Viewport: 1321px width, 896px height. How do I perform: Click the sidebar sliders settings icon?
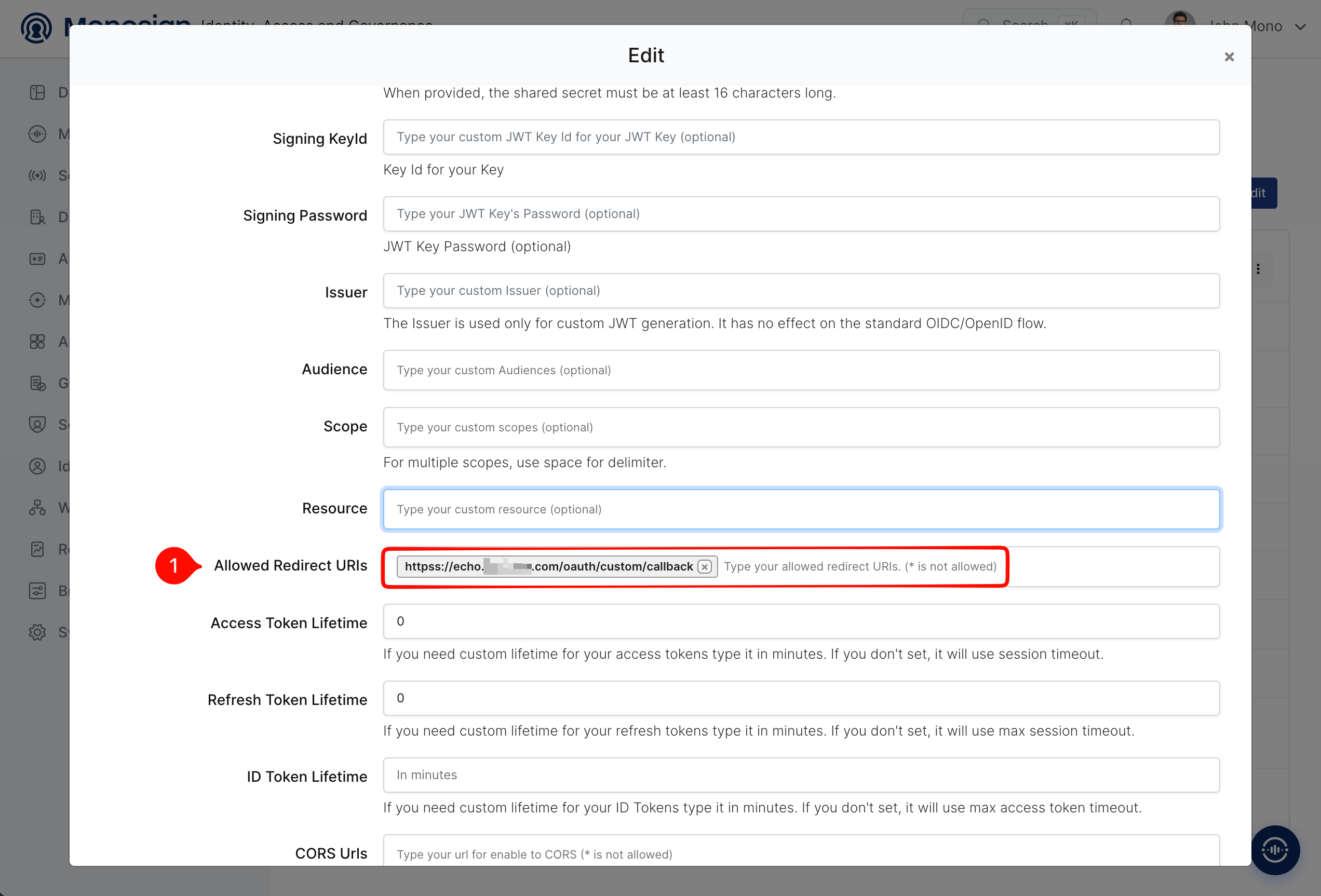37,590
